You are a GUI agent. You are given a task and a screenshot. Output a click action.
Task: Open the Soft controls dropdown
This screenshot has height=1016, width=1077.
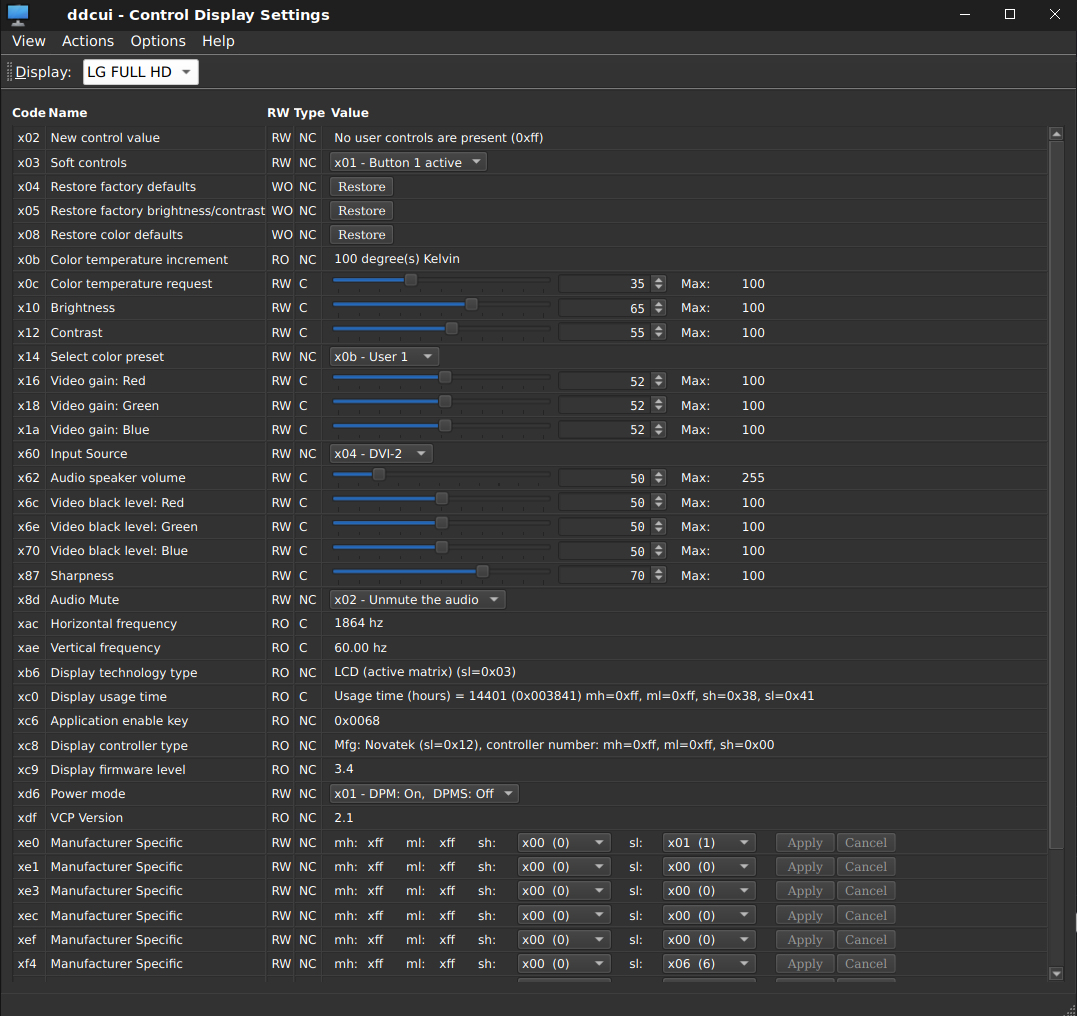(x=408, y=163)
